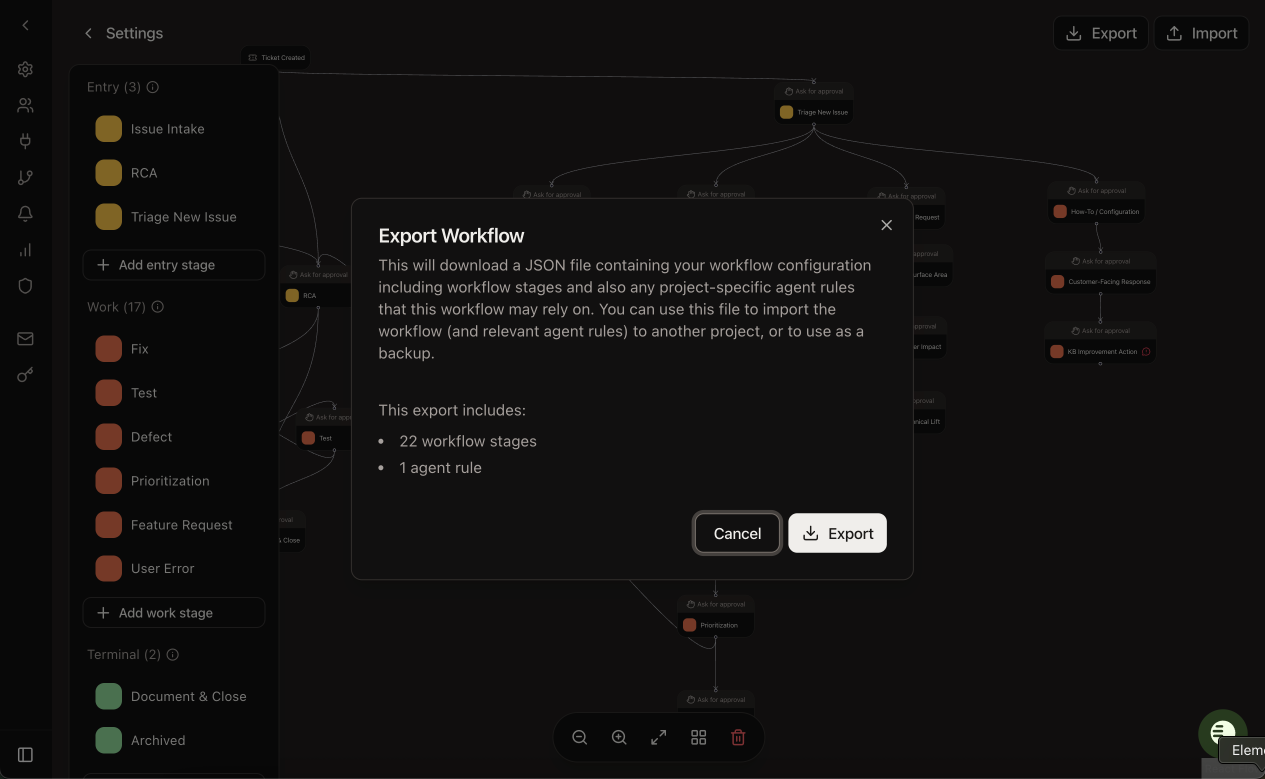Viewport: 1265px width, 779px height.
Task: Click the Import button at top right
Action: pos(1201,33)
